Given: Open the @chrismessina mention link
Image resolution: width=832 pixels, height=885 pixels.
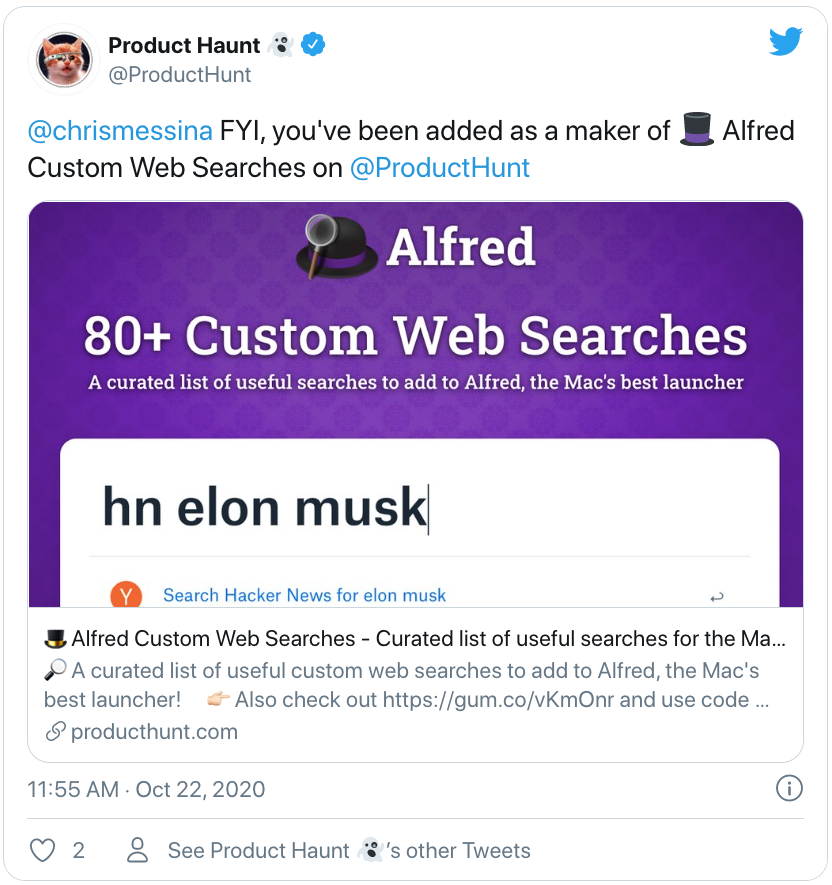Looking at the screenshot, I should [x=120, y=131].
